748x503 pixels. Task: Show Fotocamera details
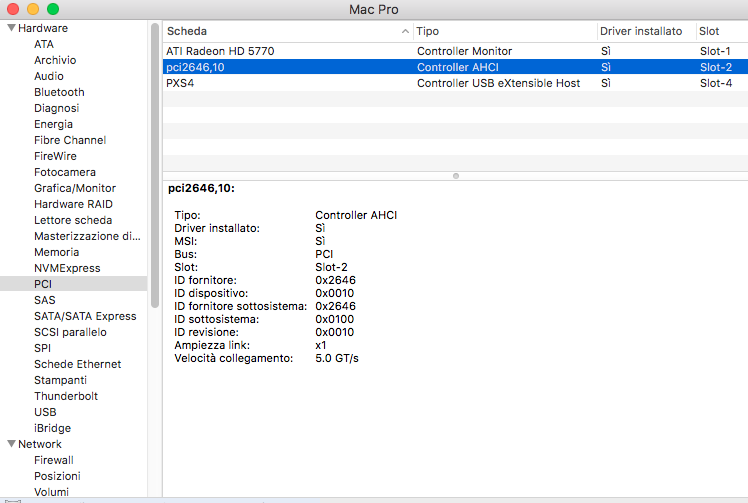click(65, 172)
